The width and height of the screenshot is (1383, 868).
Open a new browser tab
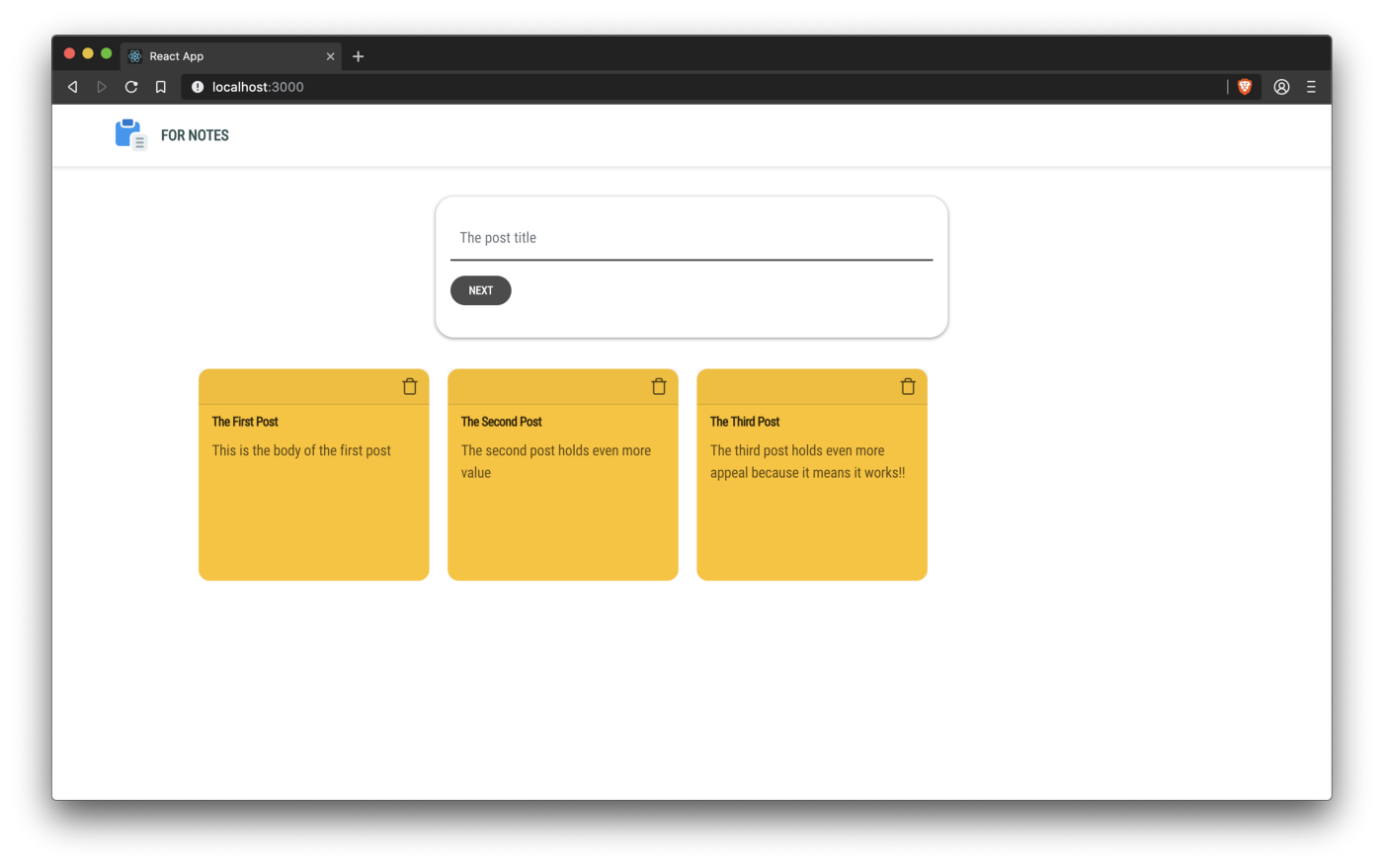click(358, 56)
